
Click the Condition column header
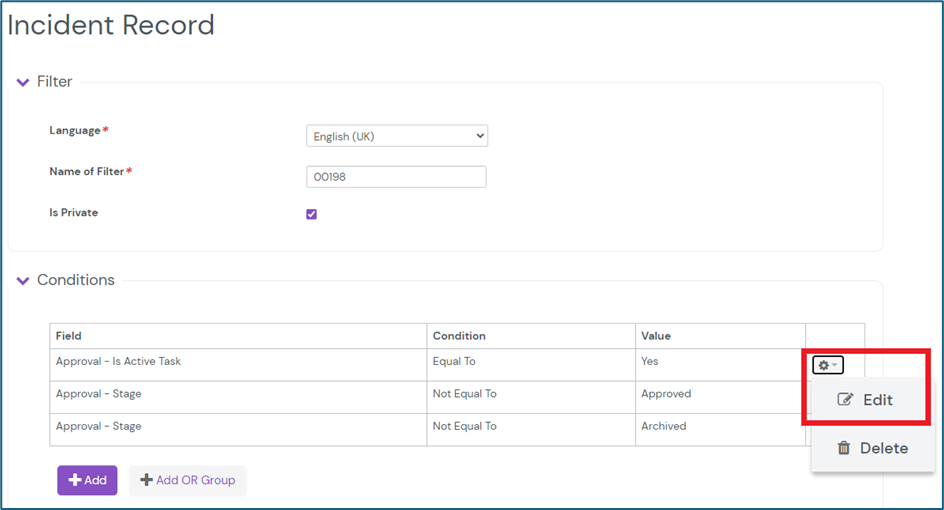coord(459,336)
